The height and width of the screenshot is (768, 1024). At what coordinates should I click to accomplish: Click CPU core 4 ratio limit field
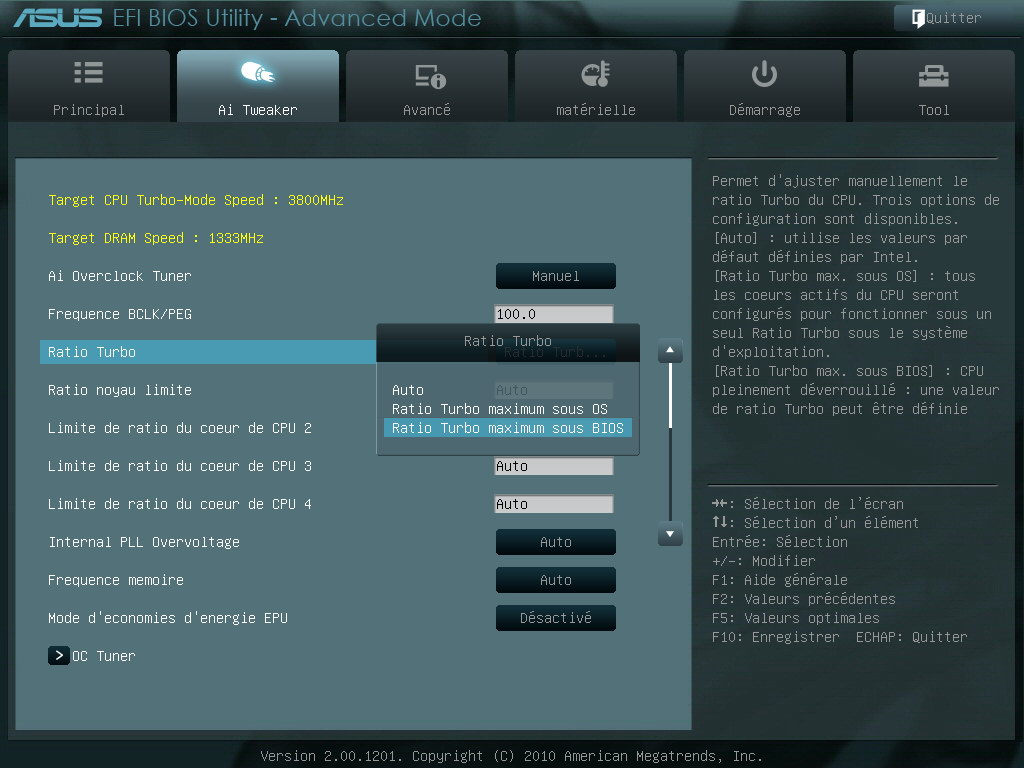(554, 504)
